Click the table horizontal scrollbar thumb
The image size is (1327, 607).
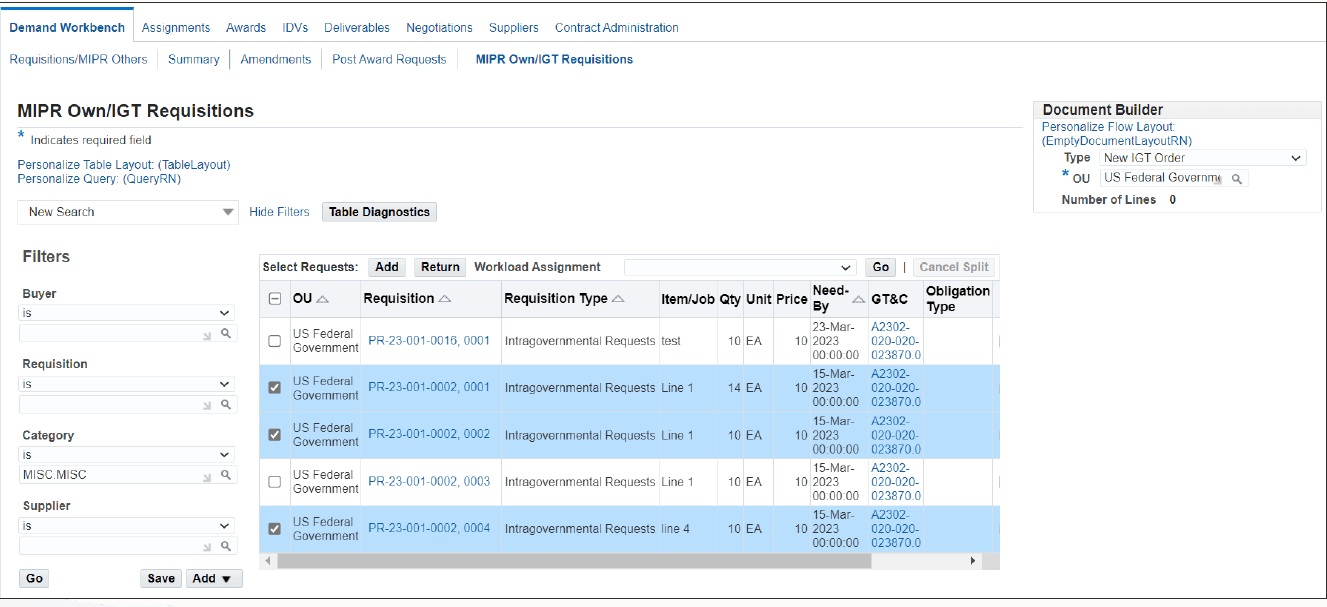tap(574, 561)
